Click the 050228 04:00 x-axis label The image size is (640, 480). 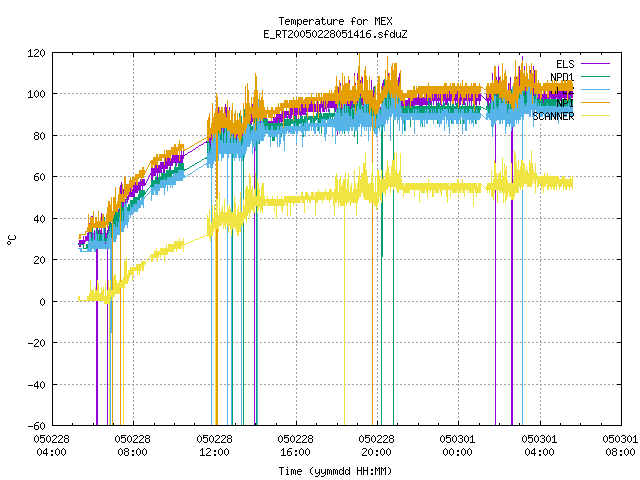[51, 446]
